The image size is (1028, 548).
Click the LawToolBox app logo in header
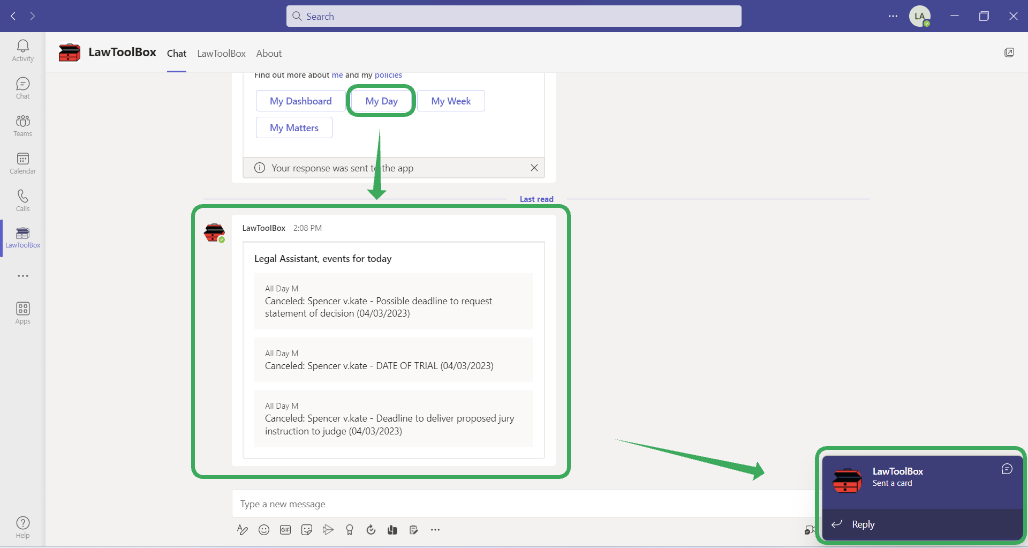pos(69,52)
